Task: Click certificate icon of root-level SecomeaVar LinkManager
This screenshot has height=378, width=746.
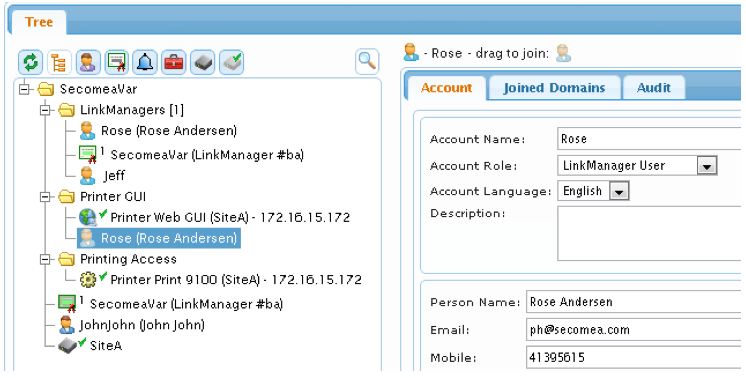Action: (x=67, y=303)
